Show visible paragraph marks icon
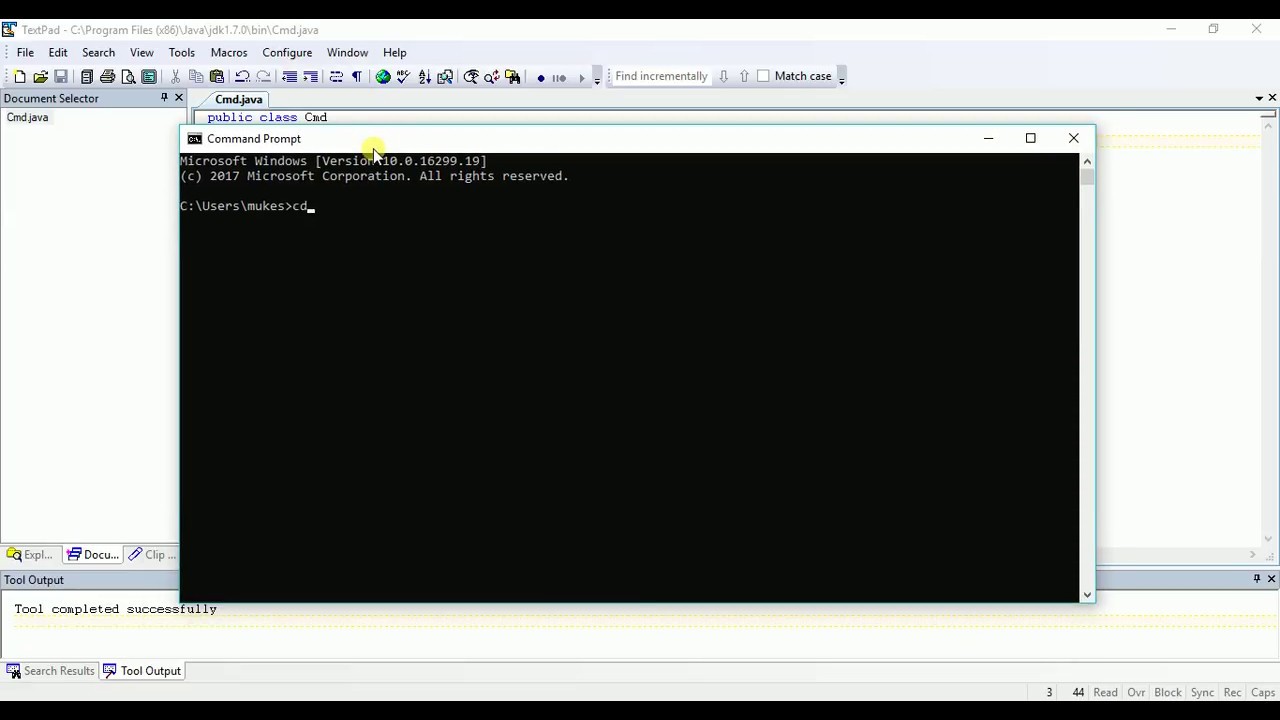Viewport: 1280px width, 720px height. pos(357,77)
